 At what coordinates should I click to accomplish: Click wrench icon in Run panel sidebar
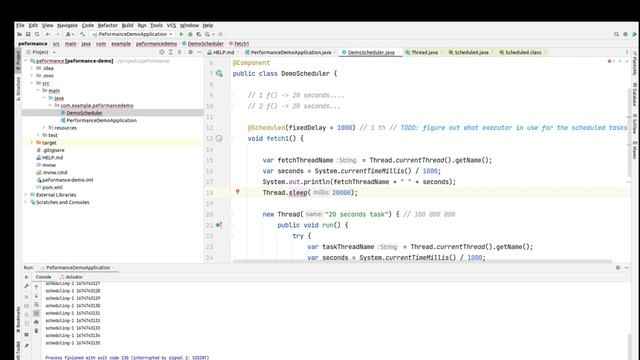pyautogui.click(x=27, y=286)
